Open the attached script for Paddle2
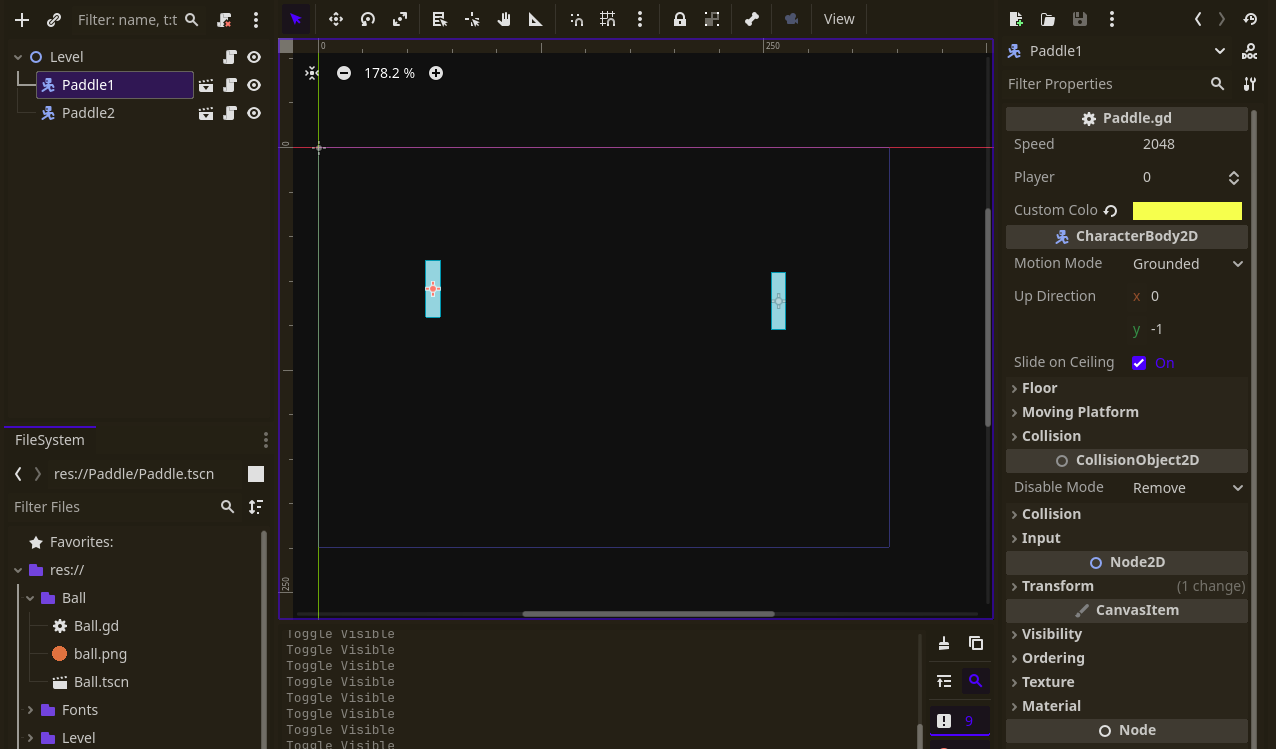Image resolution: width=1276 pixels, height=749 pixels. point(229,113)
